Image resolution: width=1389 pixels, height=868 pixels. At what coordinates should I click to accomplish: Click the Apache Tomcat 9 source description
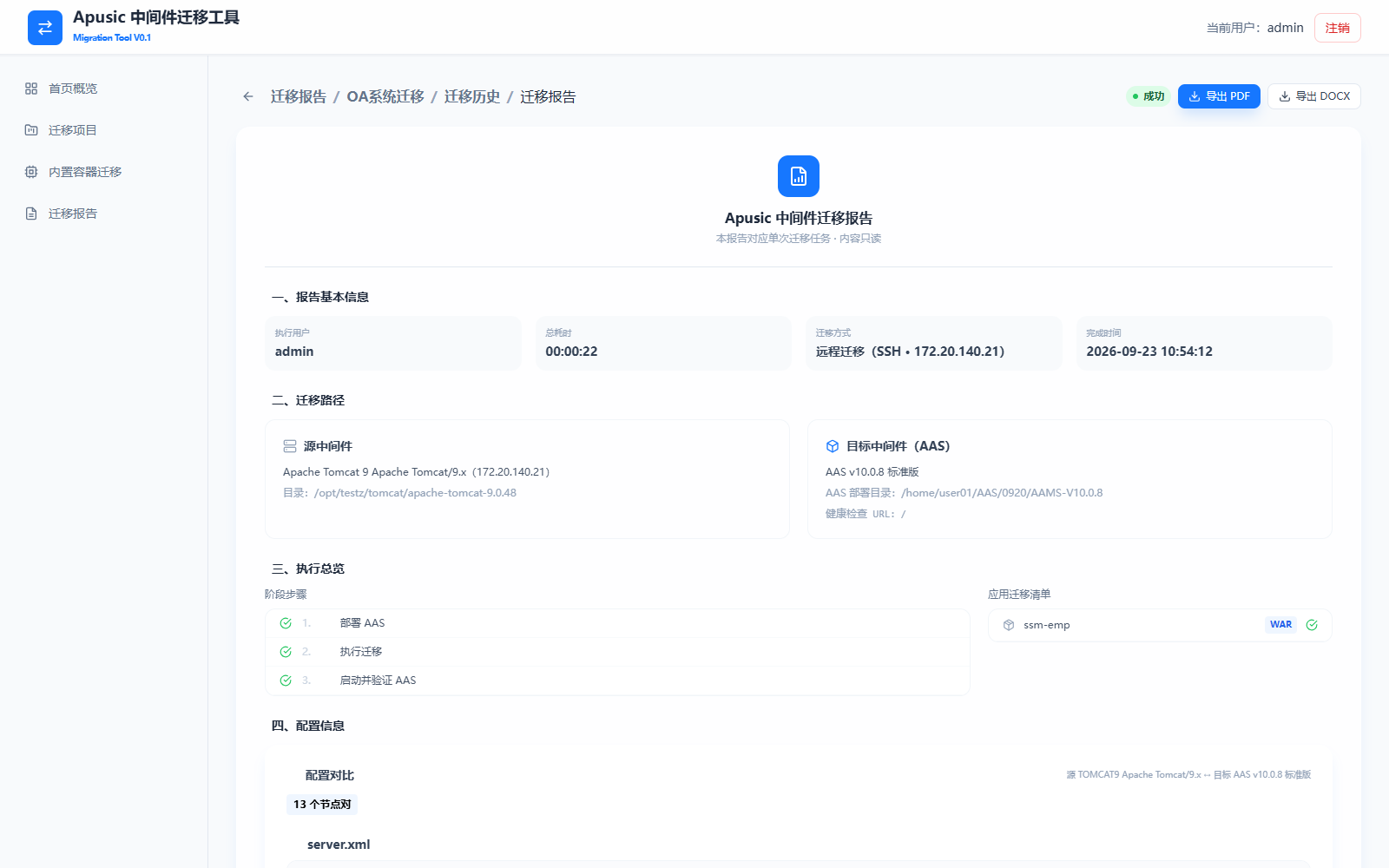[417, 472]
